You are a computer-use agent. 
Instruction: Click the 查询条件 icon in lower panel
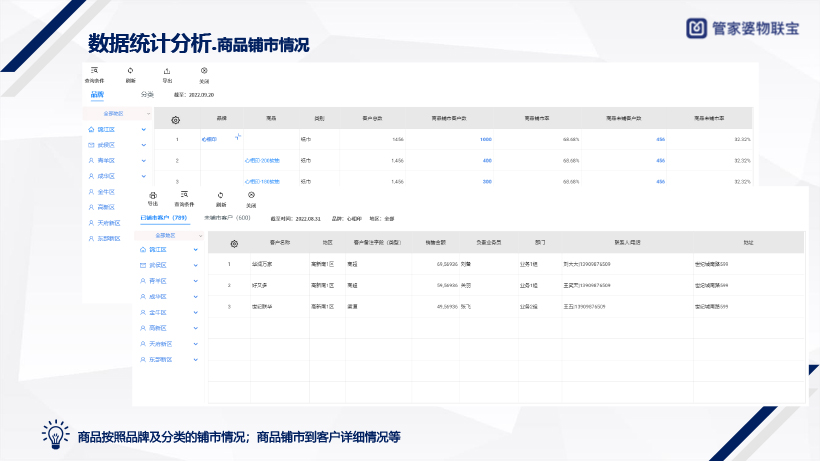click(183, 194)
